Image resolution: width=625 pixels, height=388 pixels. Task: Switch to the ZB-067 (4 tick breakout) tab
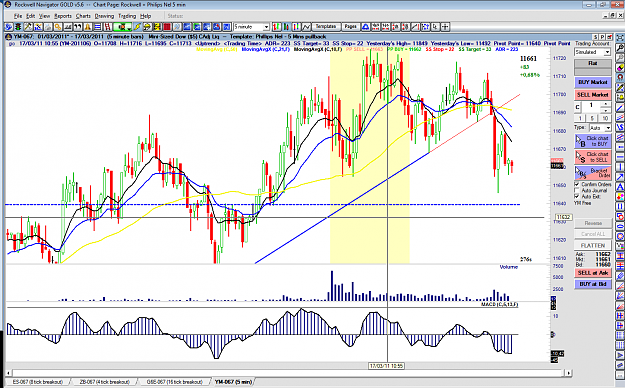[x=104, y=382]
